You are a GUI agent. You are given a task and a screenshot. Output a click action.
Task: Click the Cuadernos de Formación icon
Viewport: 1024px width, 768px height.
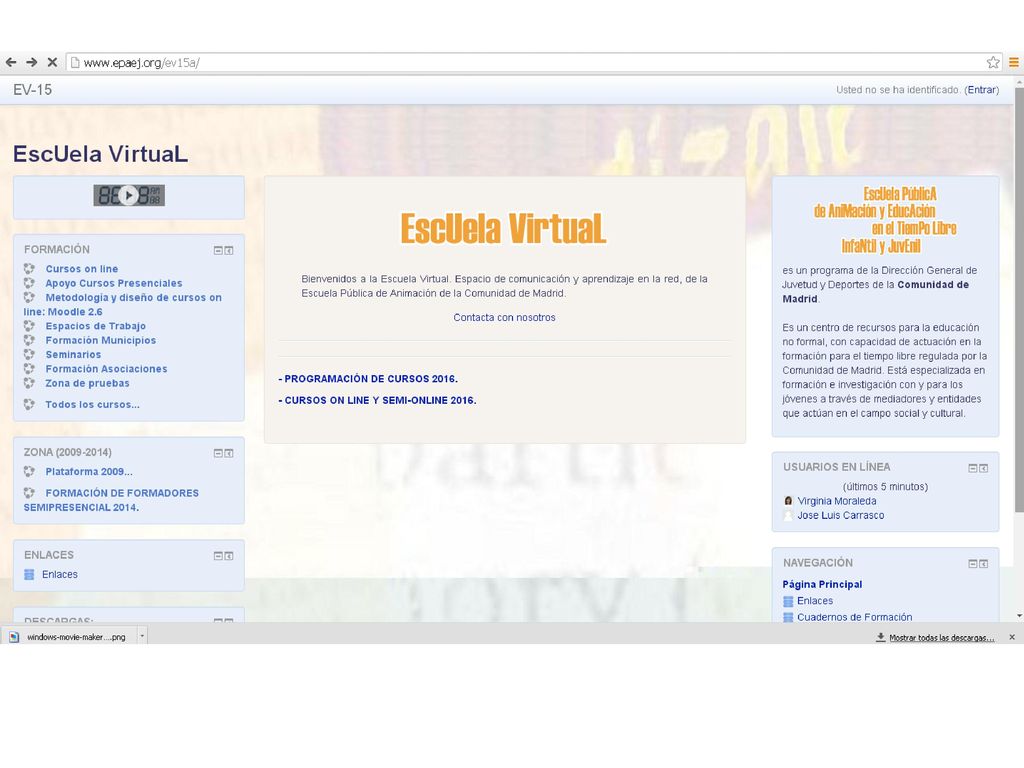pos(788,617)
